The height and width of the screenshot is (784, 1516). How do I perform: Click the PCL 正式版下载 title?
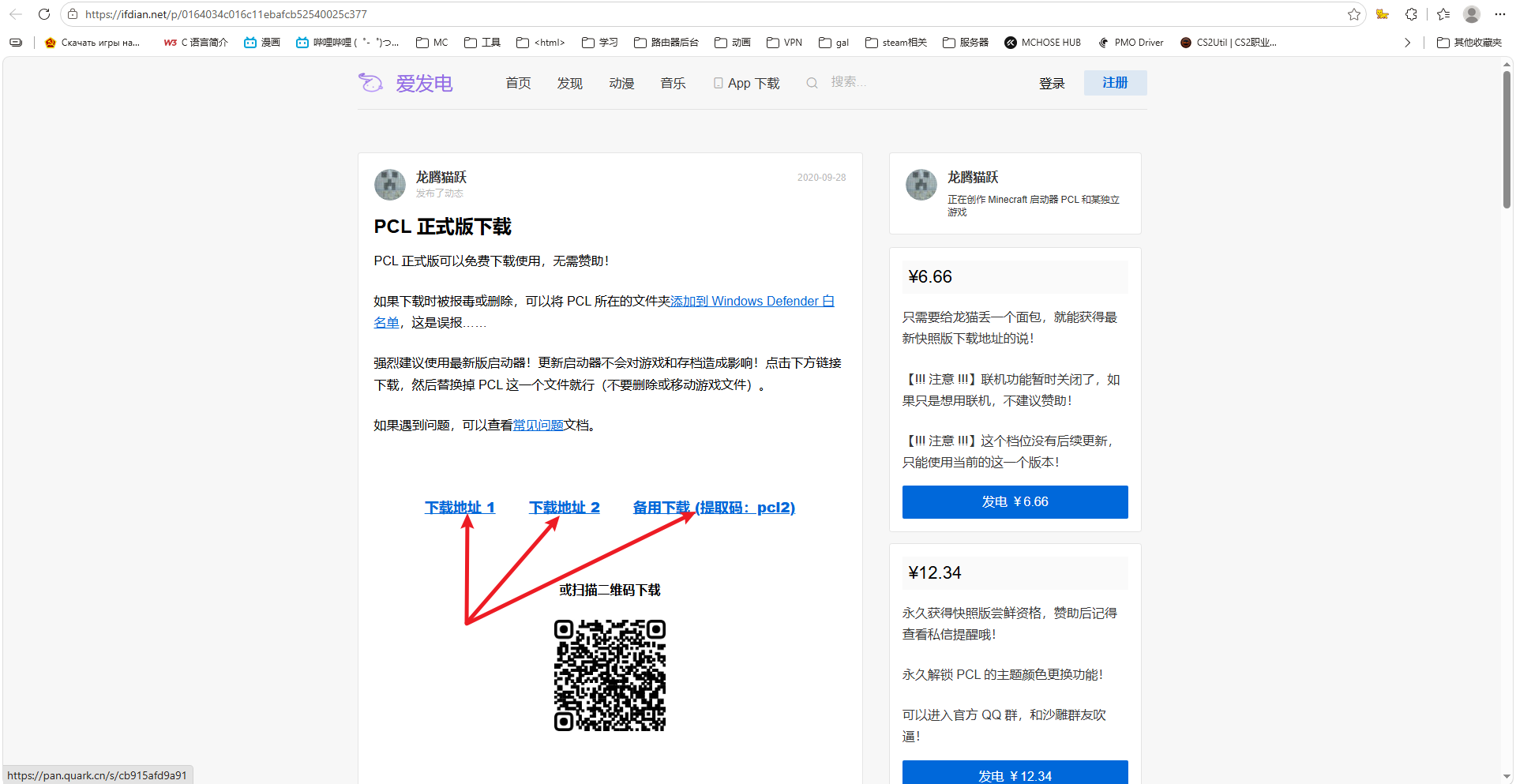click(442, 227)
